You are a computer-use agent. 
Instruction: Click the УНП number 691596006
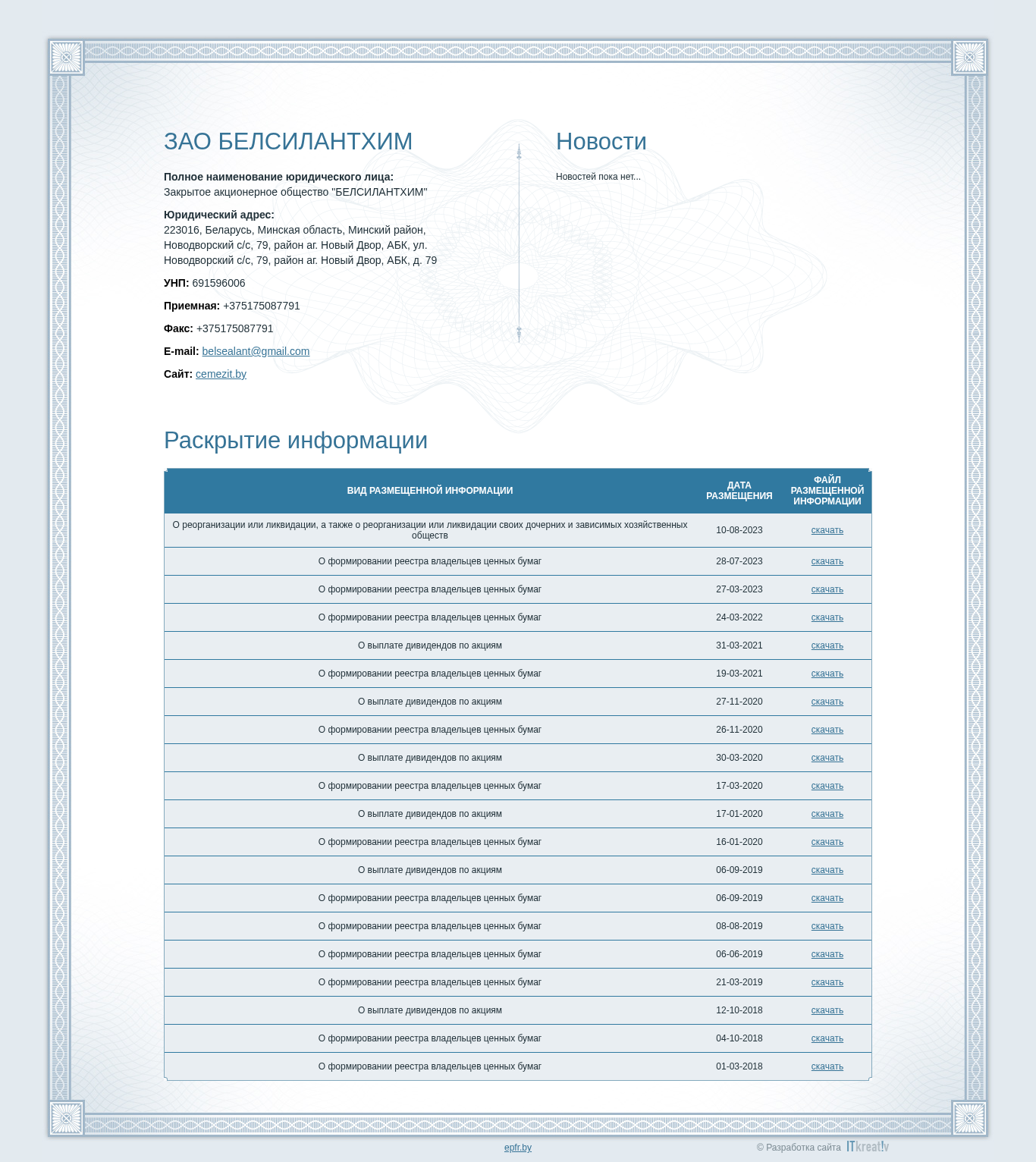point(218,283)
